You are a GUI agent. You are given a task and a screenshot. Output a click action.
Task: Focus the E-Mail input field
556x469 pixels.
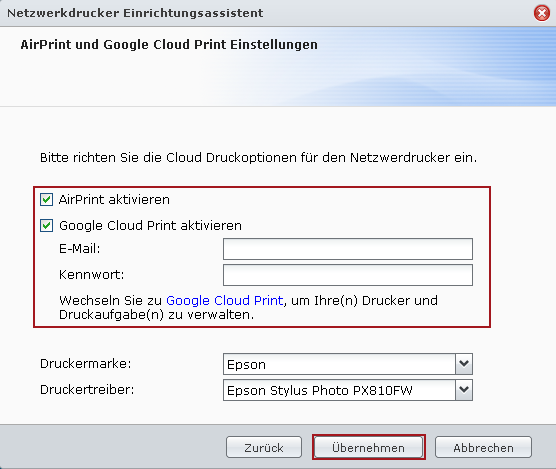click(x=348, y=249)
